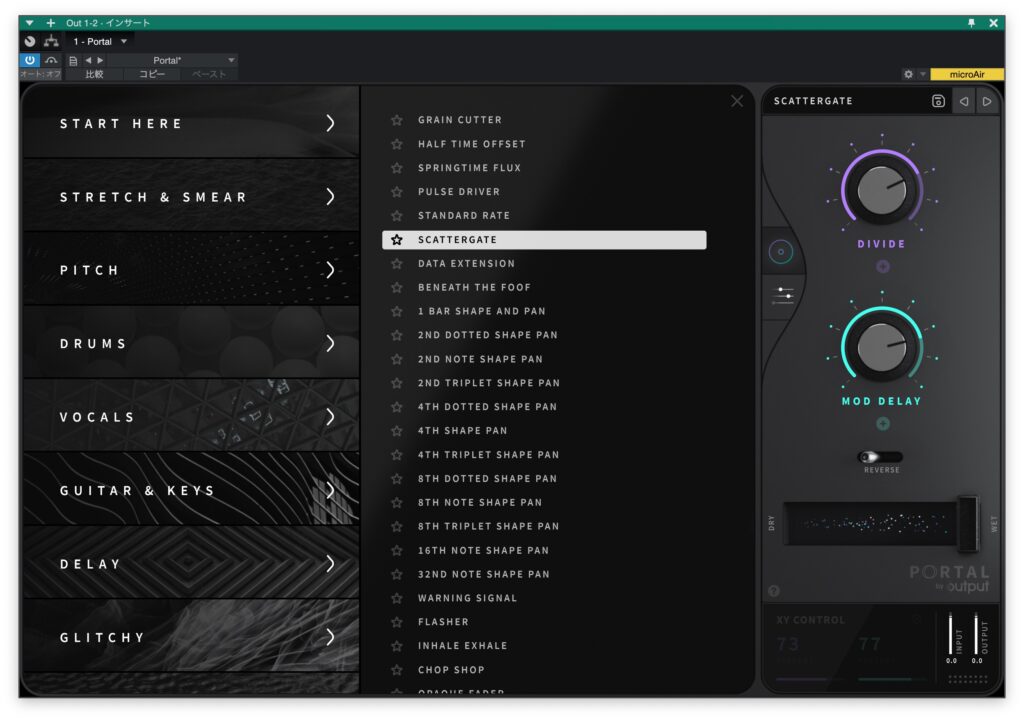Click the plus icon below DIVIDE
This screenshot has height=720, width=1024.
882,266
